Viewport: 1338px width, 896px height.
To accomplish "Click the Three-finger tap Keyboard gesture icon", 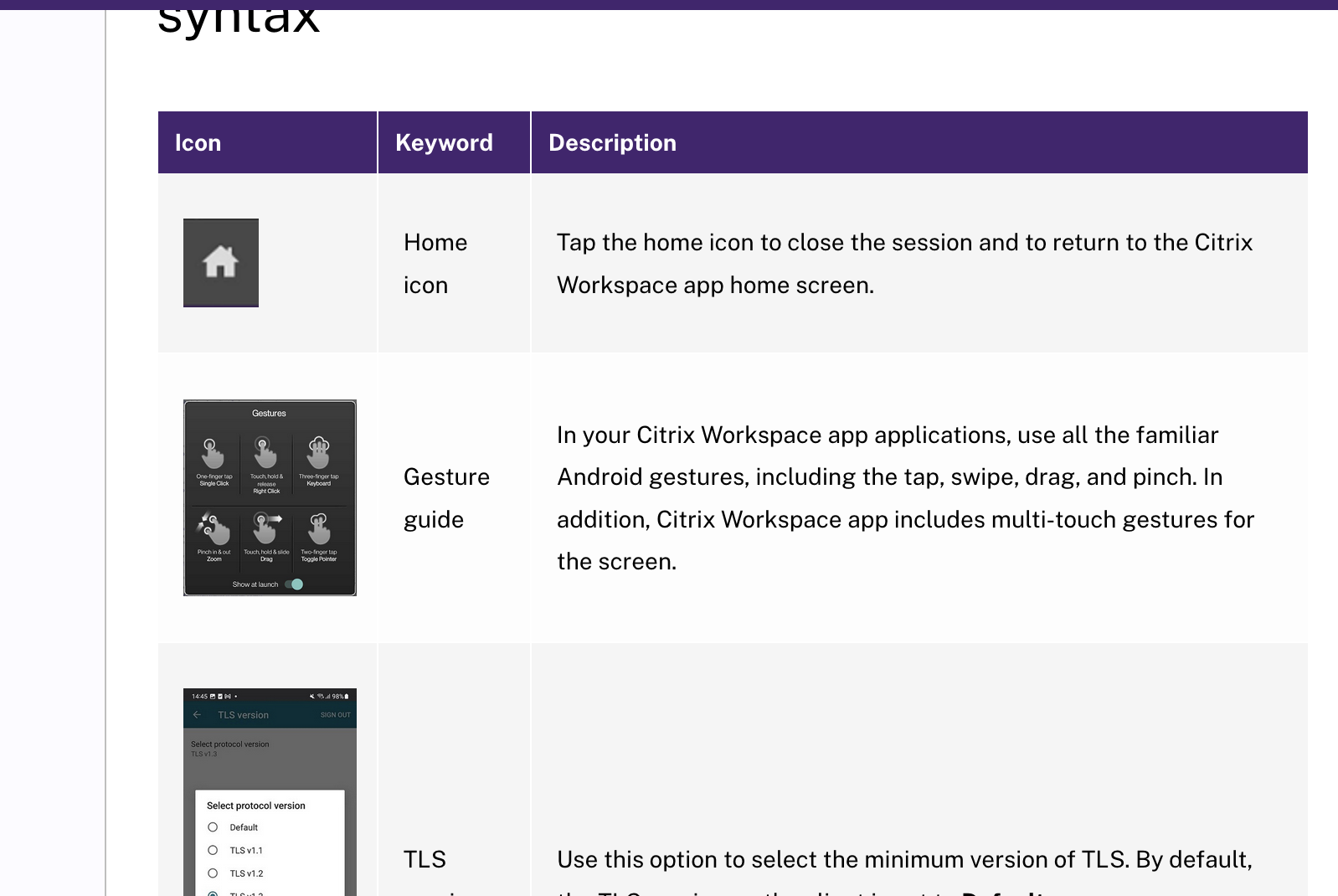I will click(x=319, y=453).
